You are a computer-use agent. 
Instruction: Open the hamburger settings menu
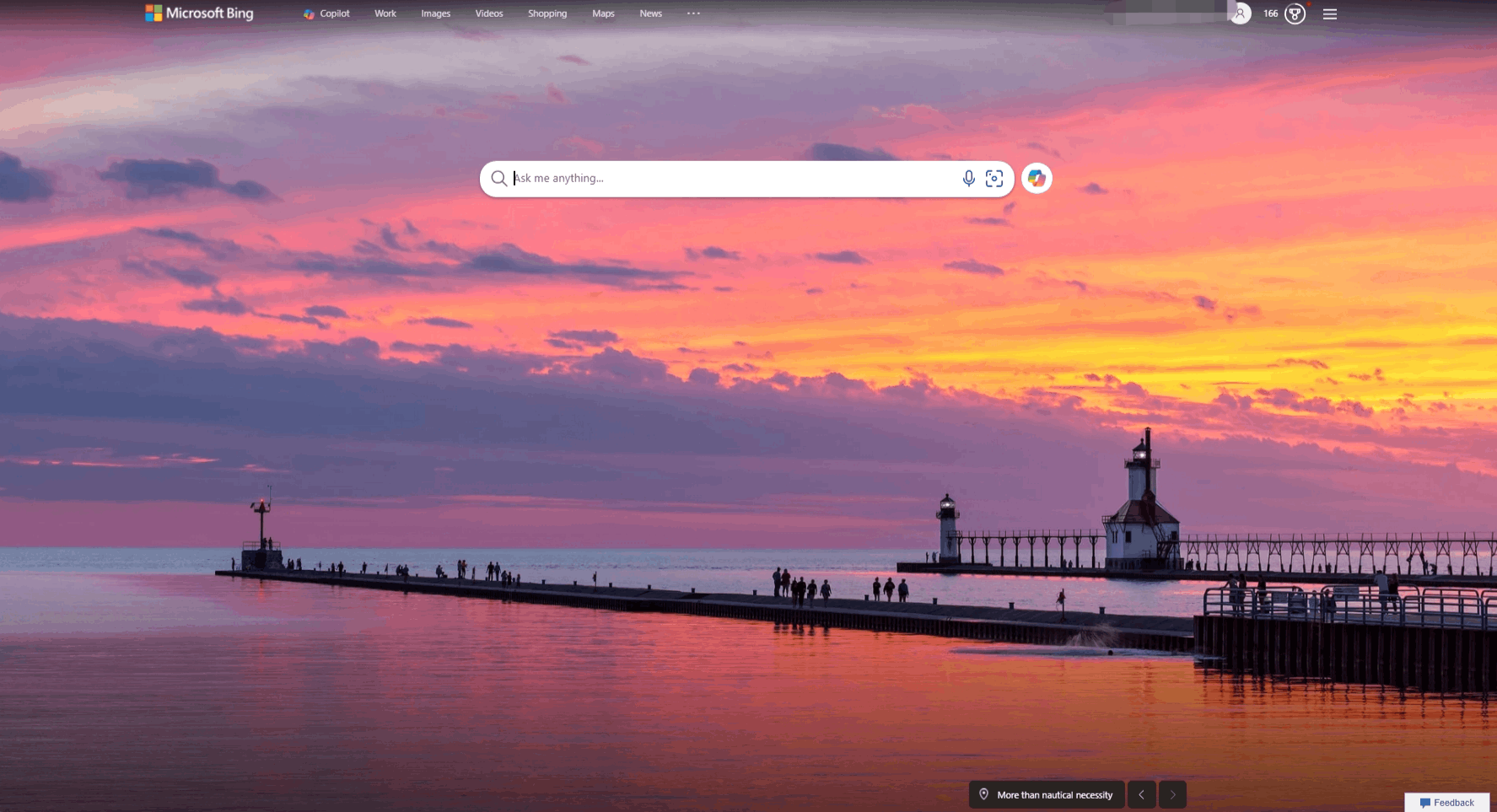1330,13
